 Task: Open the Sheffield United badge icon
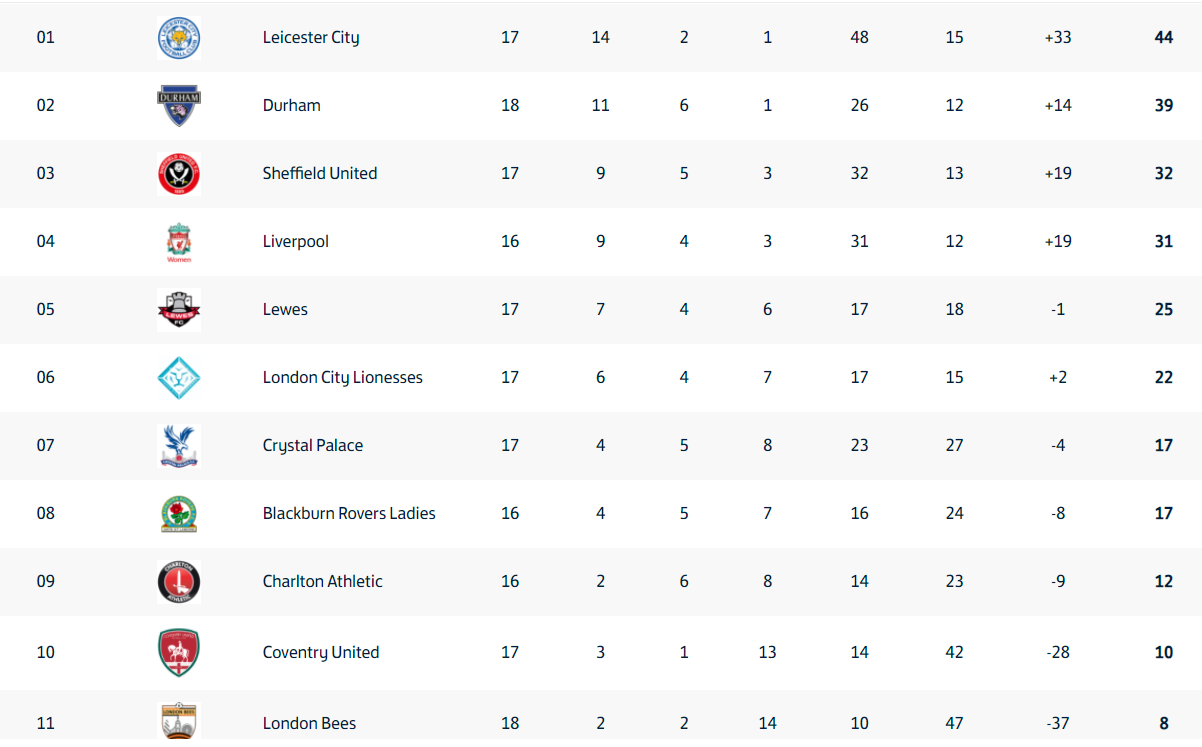coord(179,174)
